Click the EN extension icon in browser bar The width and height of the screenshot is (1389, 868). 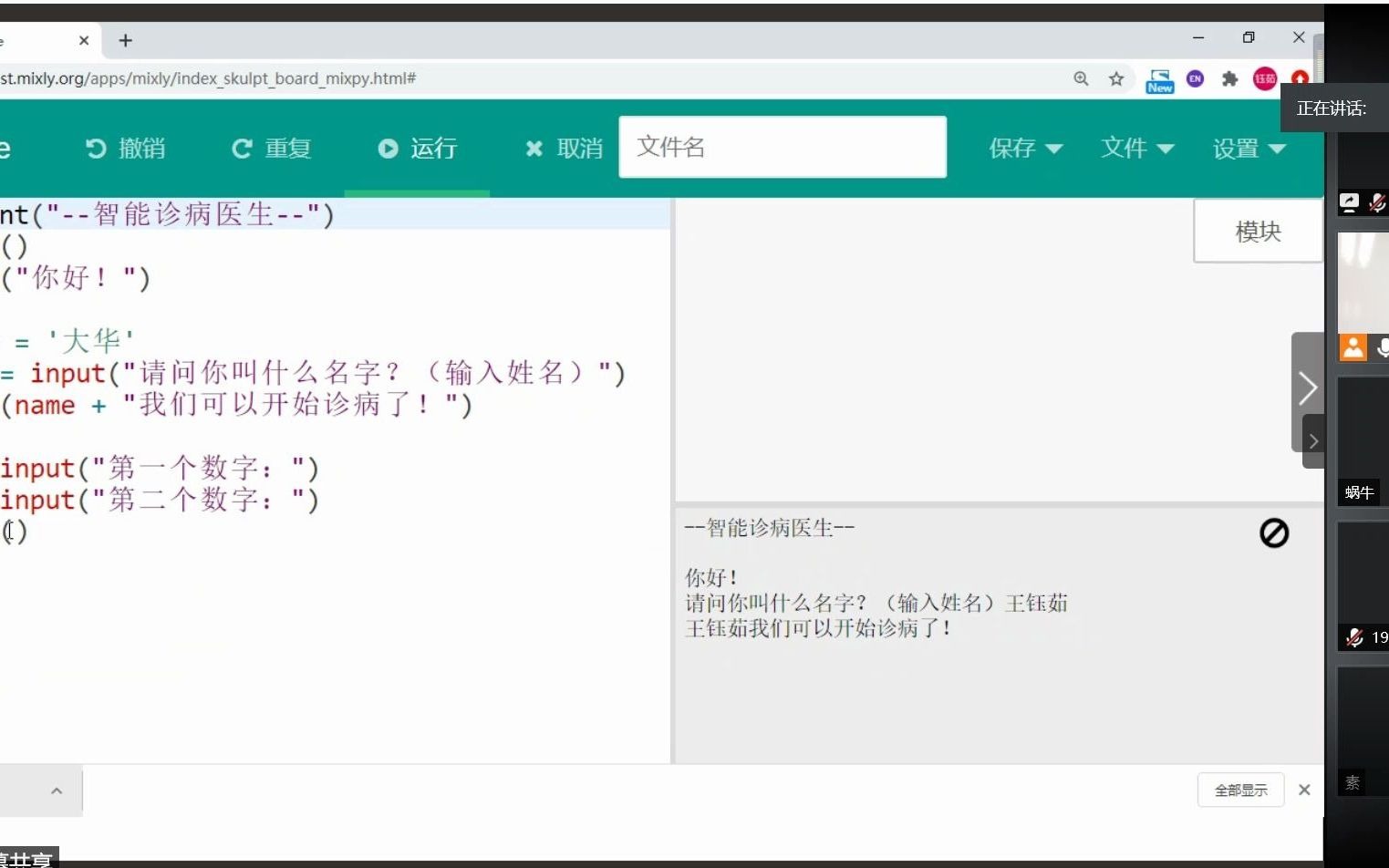tap(1195, 79)
